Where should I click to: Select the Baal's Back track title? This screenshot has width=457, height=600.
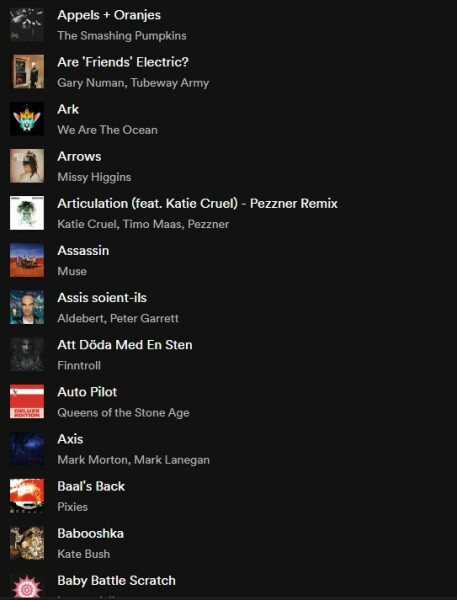tap(91, 486)
